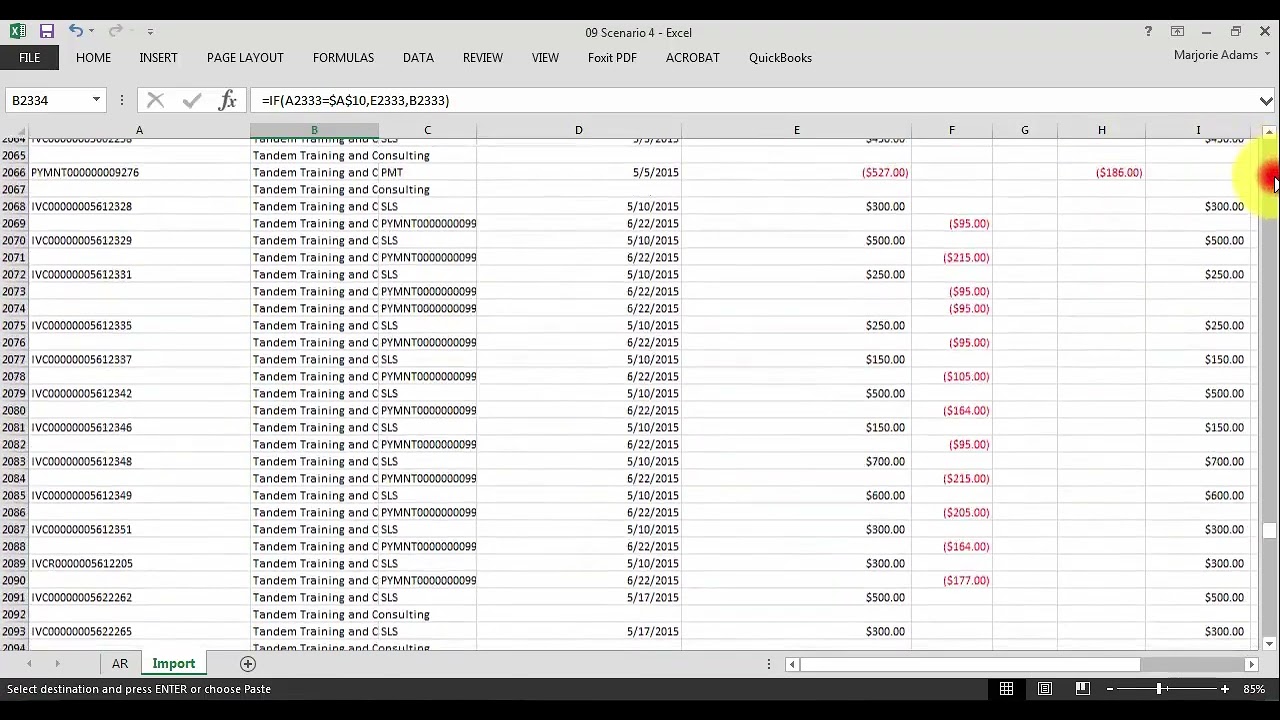Open Excel Help question mark
The width and height of the screenshot is (1280, 720).
pyautogui.click(x=1148, y=32)
